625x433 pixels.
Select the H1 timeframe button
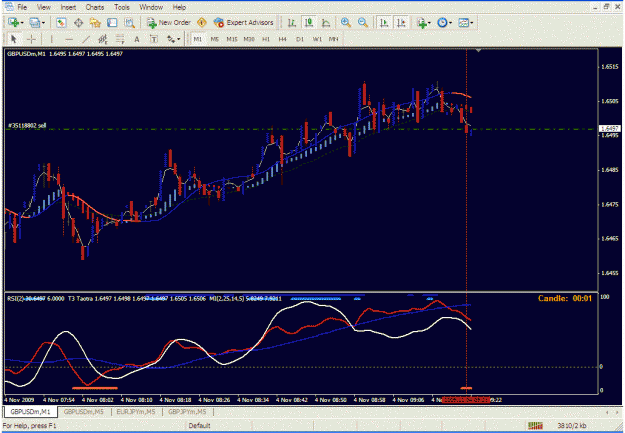[266, 39]
